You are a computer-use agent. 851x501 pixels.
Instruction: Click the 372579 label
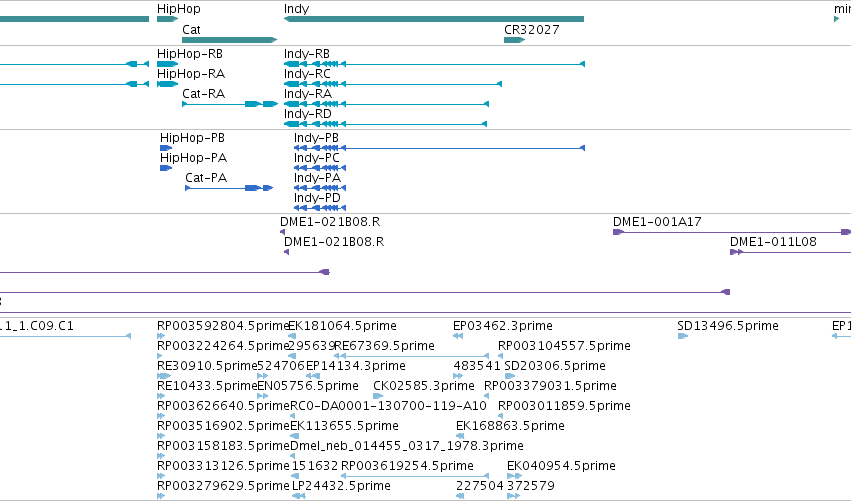tap(531, 487)
